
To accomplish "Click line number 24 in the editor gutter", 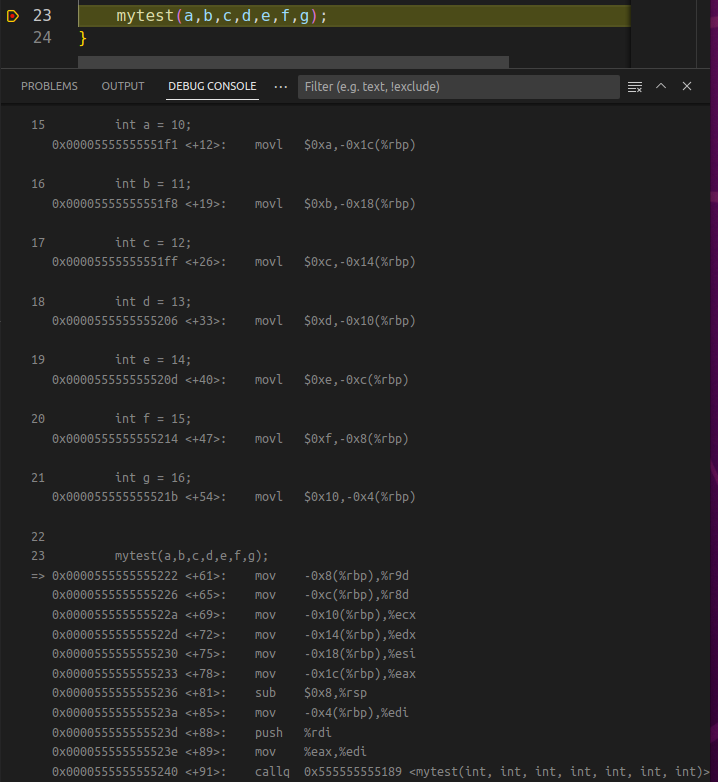I will [x=42, y=37].
